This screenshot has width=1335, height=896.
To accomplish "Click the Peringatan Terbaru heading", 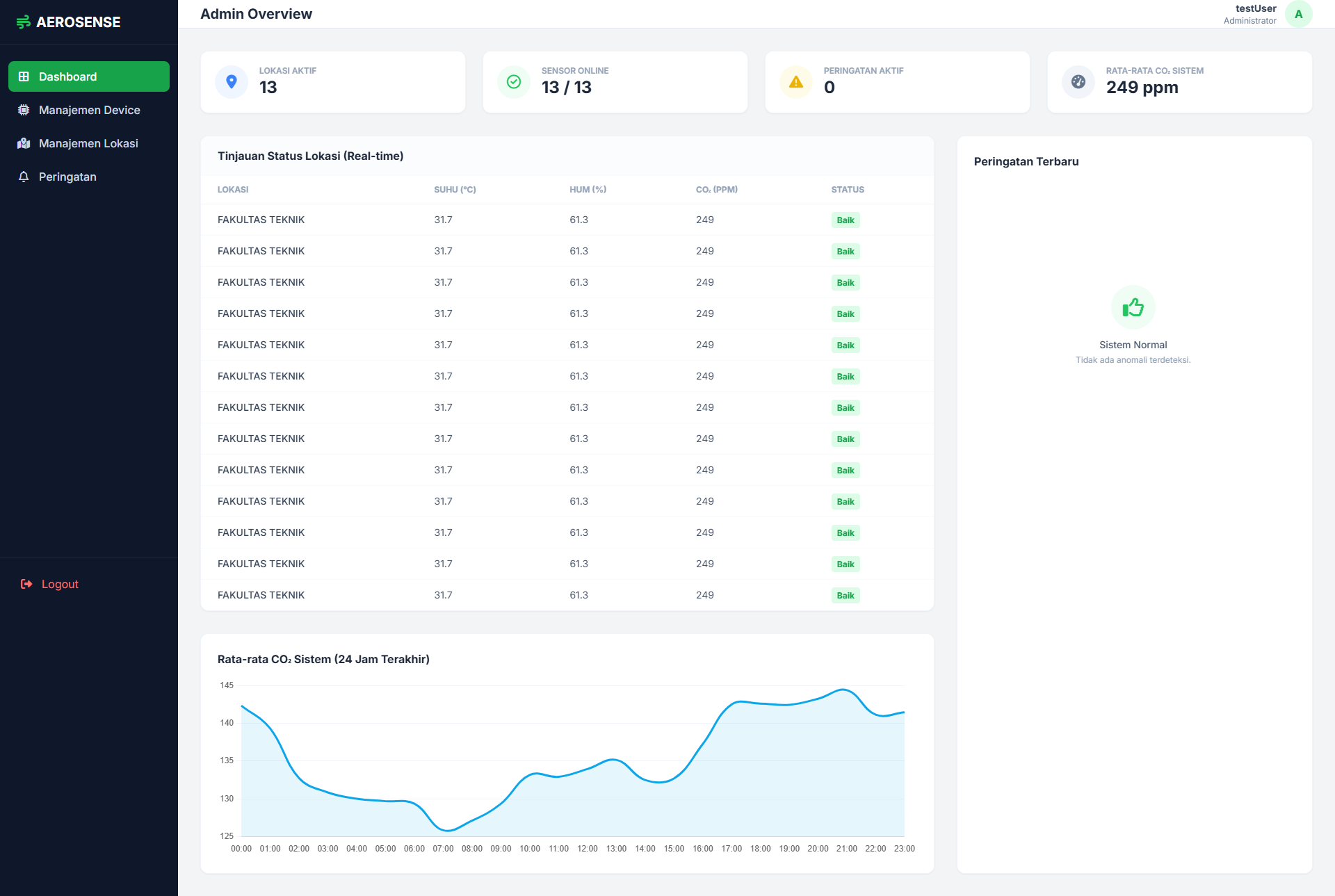I will click(1026, 161).
